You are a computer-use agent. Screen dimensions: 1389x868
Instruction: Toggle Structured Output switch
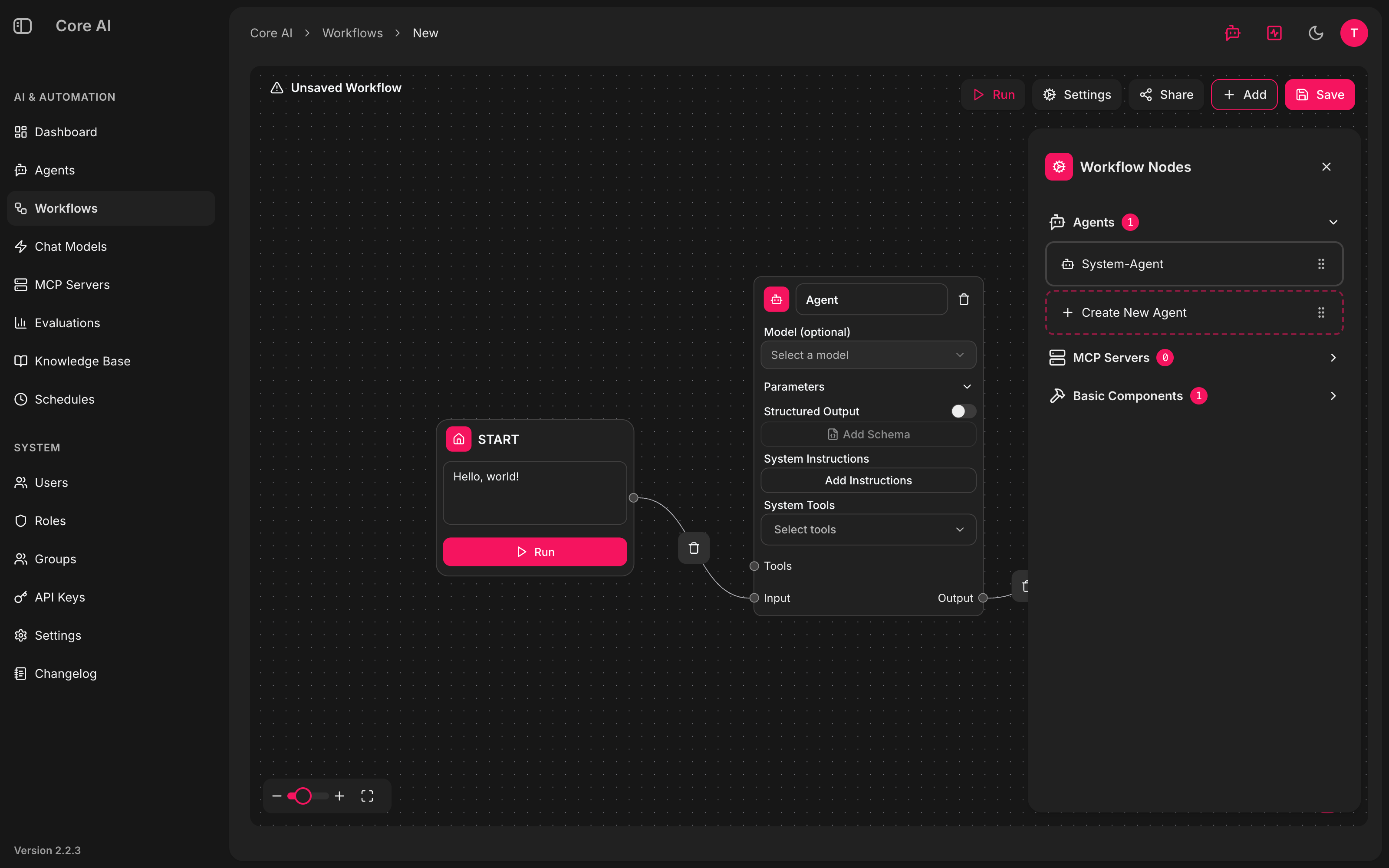tap(963, 411)
